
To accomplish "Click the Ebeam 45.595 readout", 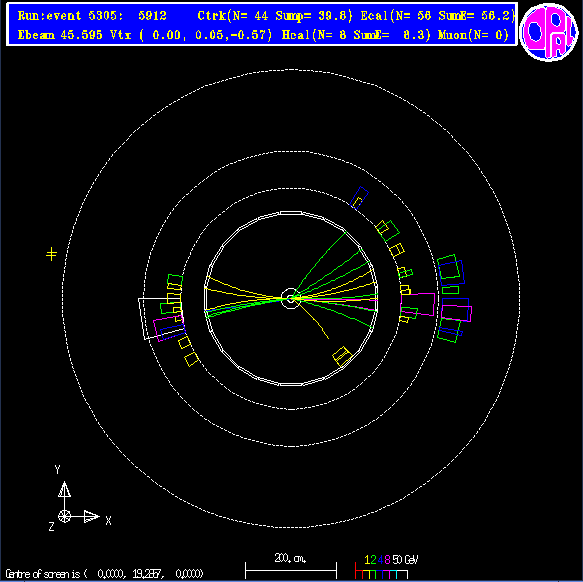I will tap(60, 35).
